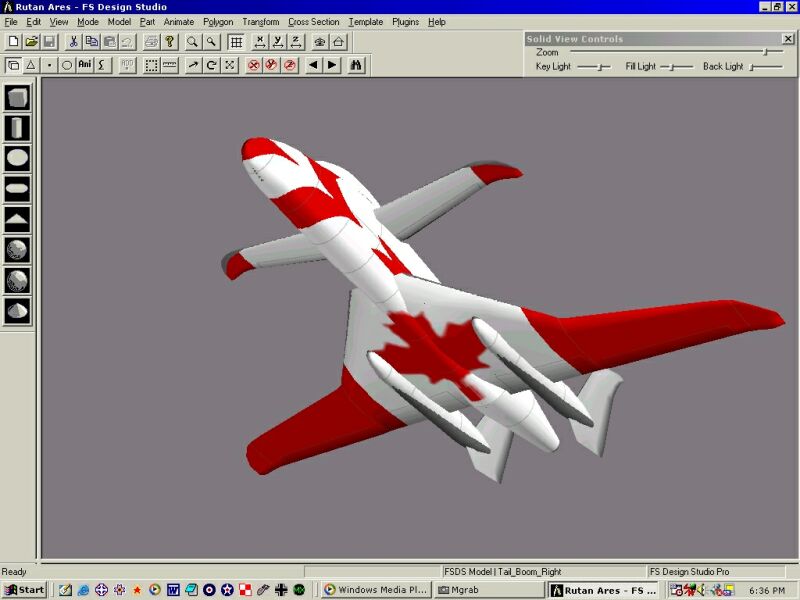Add a box primitive from sidebar
The height and width of the screenshot is (600, 800).
(x=17, y=97)
